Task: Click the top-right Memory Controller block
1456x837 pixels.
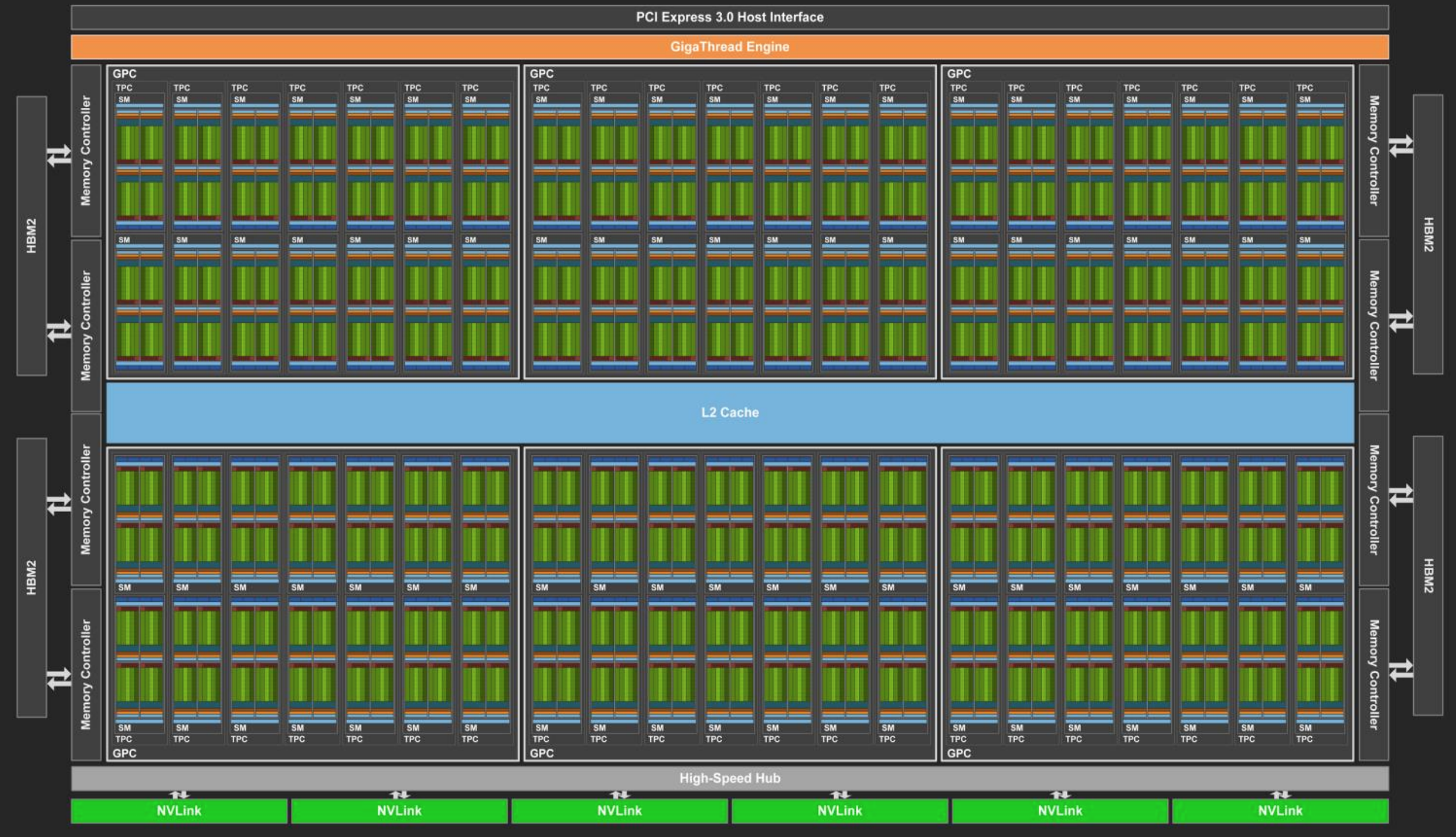Action: (x=1374, y=150)
